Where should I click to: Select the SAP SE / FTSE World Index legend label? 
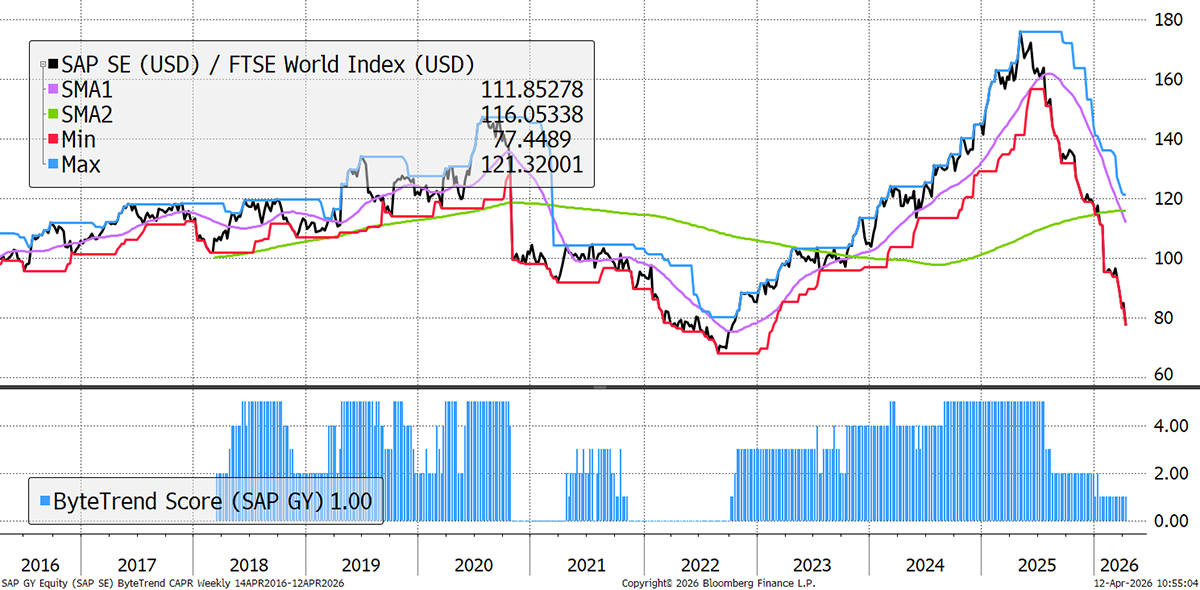267,65
